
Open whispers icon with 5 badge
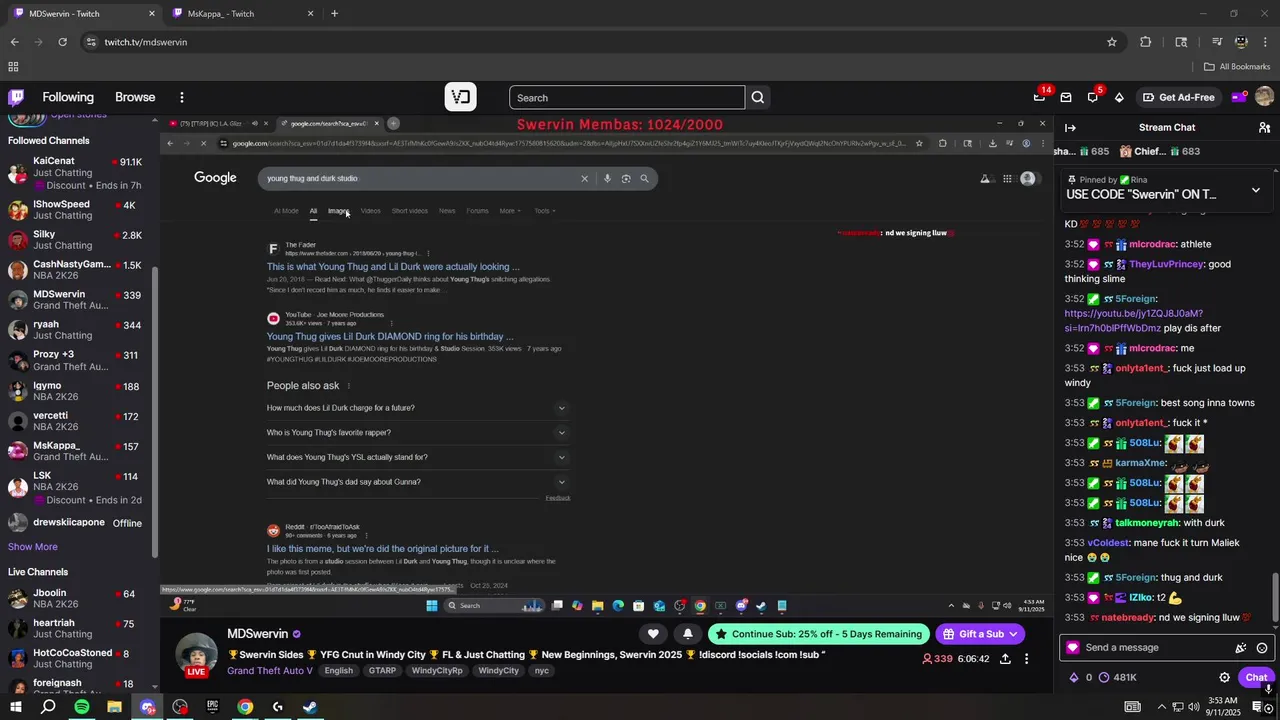coord(1092,97)
